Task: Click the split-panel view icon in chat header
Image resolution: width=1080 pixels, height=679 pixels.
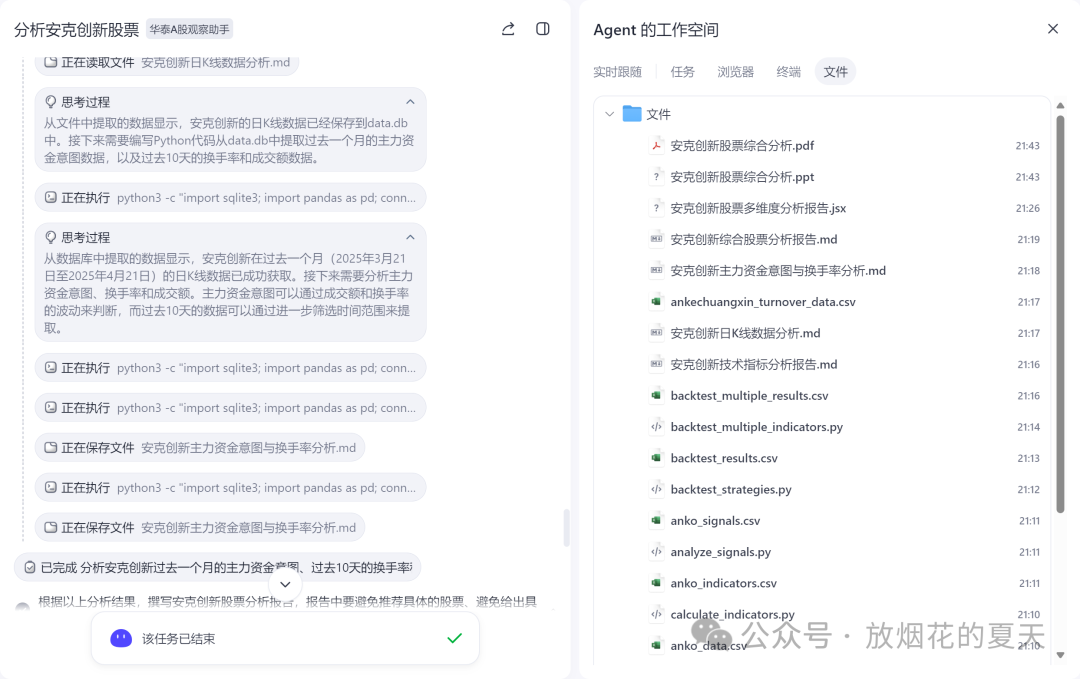Action: coord(542,29)
